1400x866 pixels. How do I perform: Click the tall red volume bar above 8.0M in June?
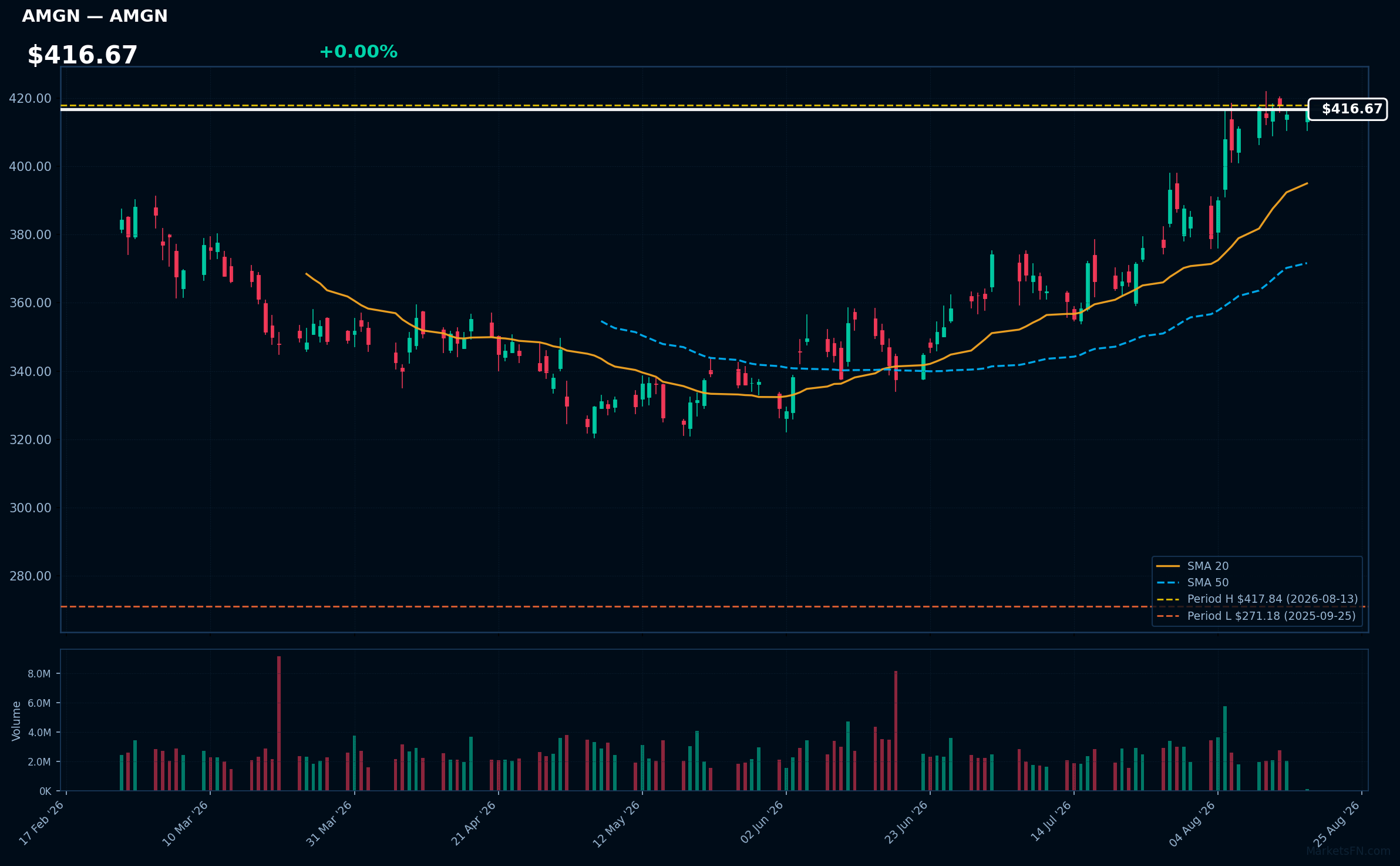(896, 731)
